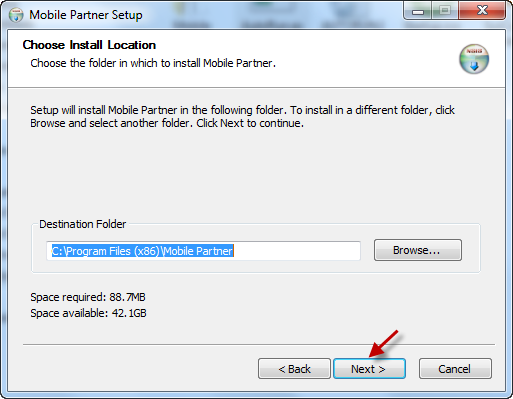The width and height of the screenshot is (513, 399).
Task: Click the Destination Folder group label
Action: (83, 224)
